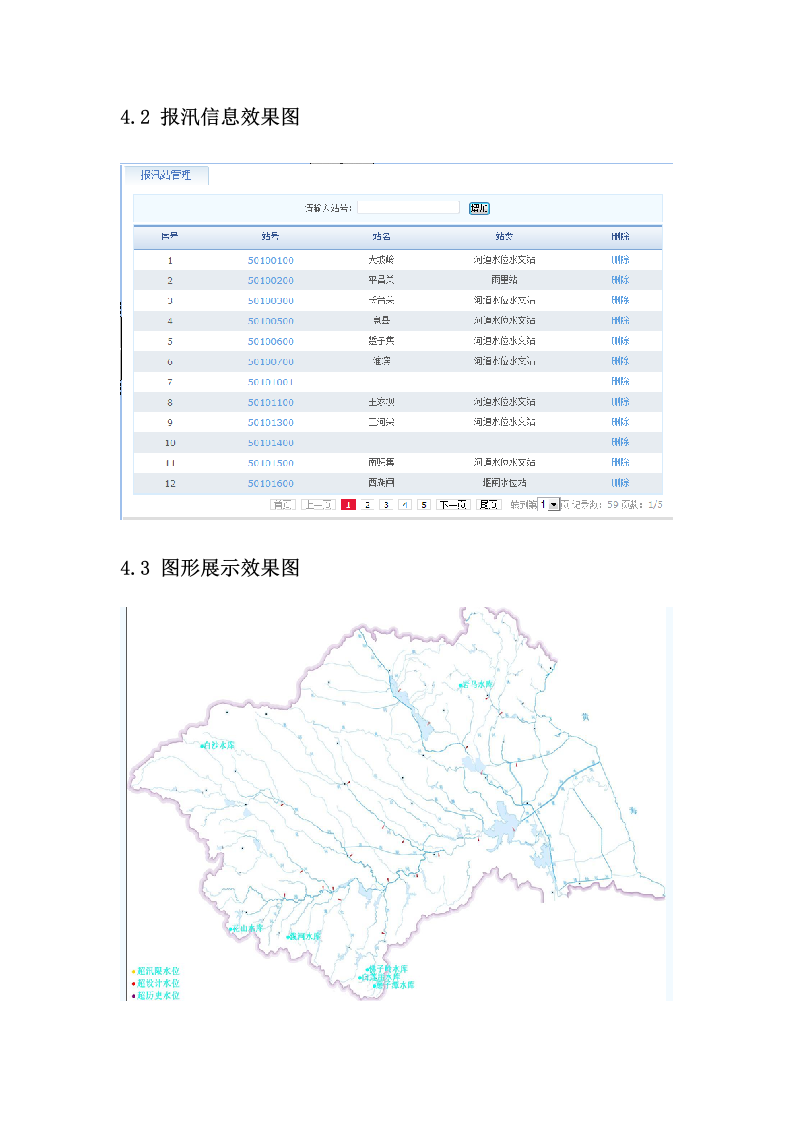Sort by the 序号 column header

click(x=170, y=236)
